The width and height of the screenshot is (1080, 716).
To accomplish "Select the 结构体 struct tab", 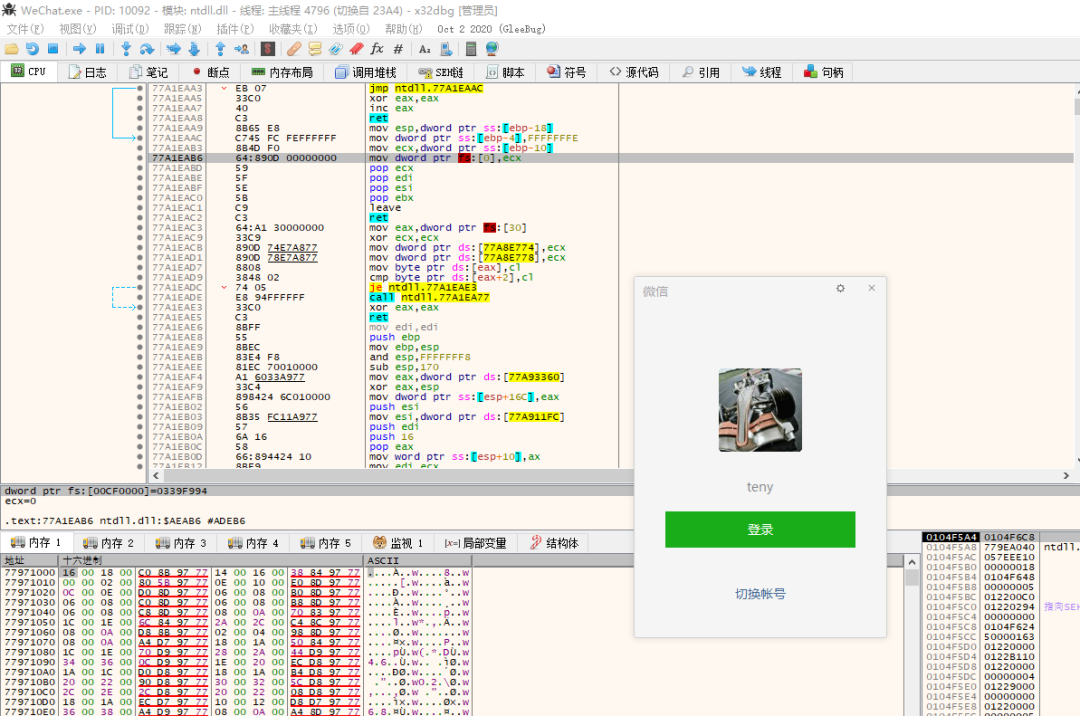I will pos(554,543).
